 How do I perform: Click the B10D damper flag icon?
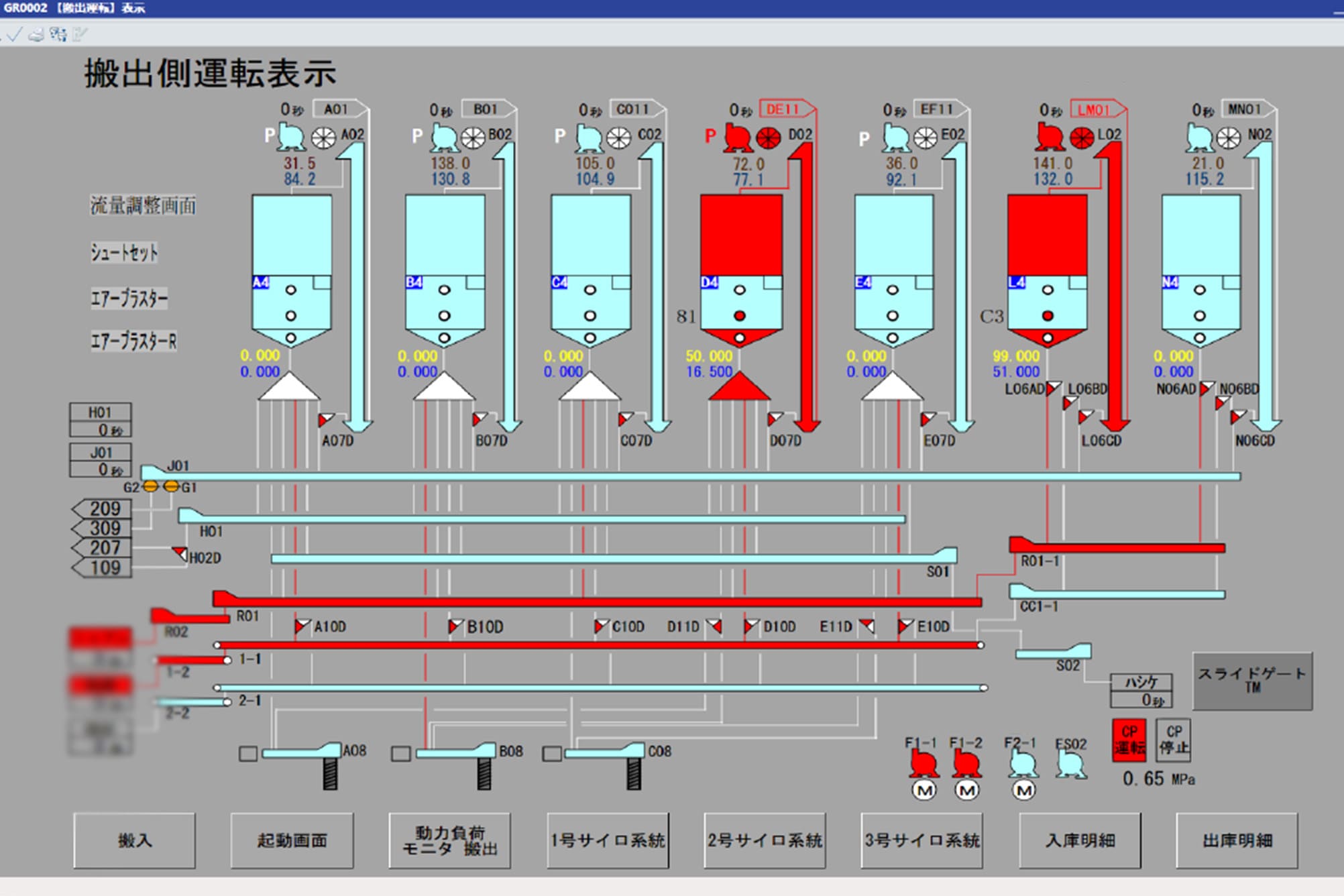tap(455, 626)
